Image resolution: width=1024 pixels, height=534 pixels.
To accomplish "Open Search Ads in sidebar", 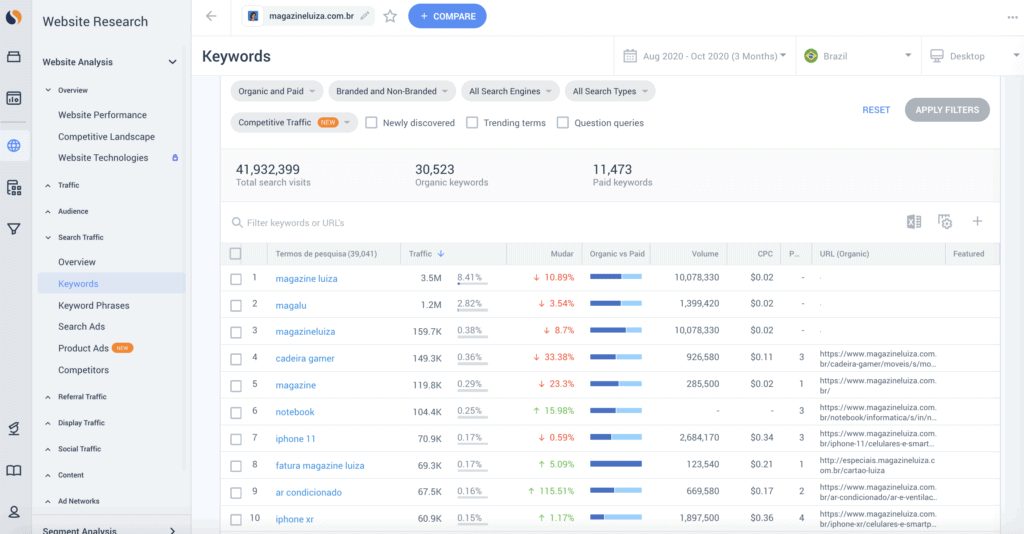I will [x=82, y=326].
